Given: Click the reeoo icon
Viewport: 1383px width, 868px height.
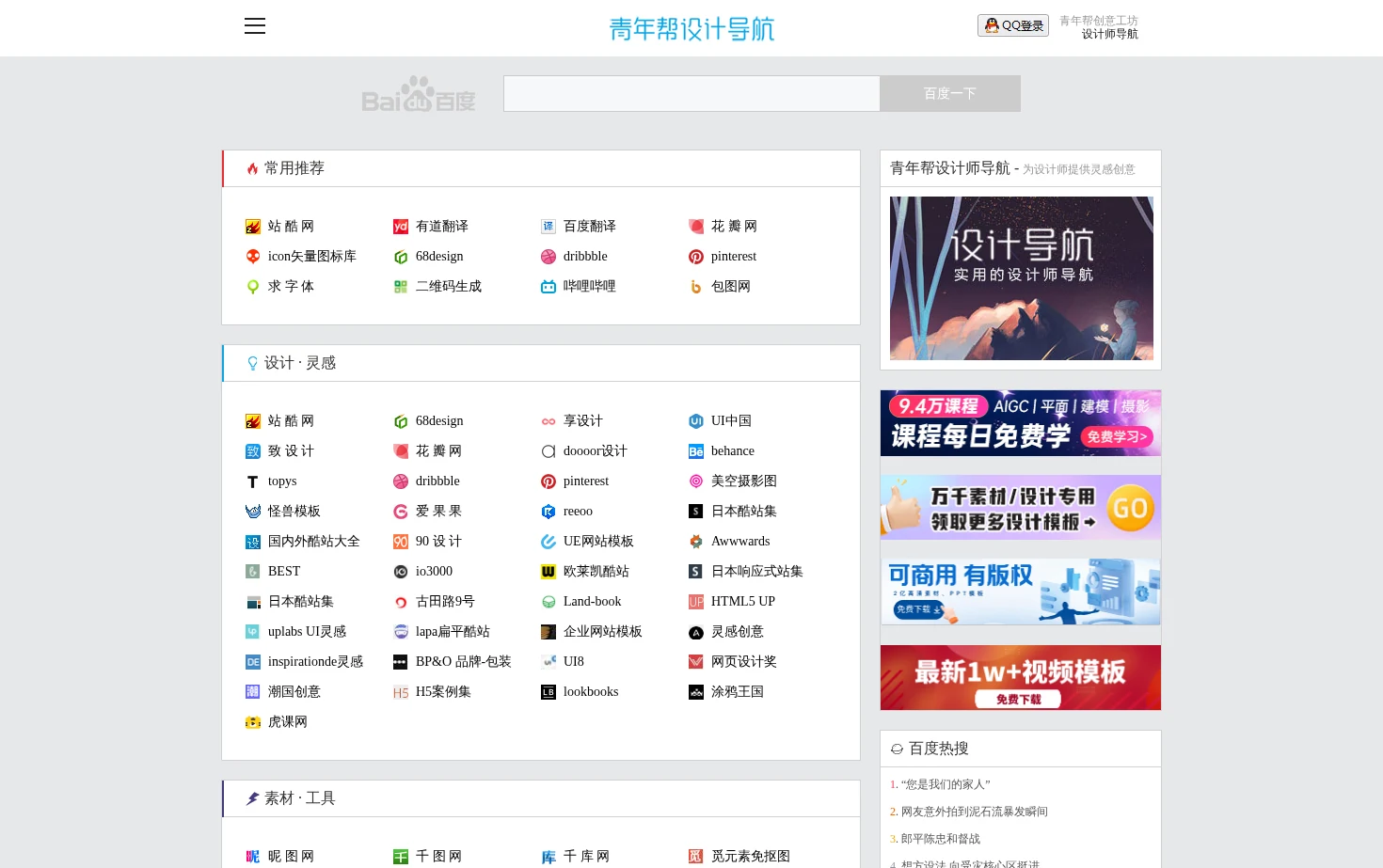Looking at the screenshot, I should pos(548,512).
